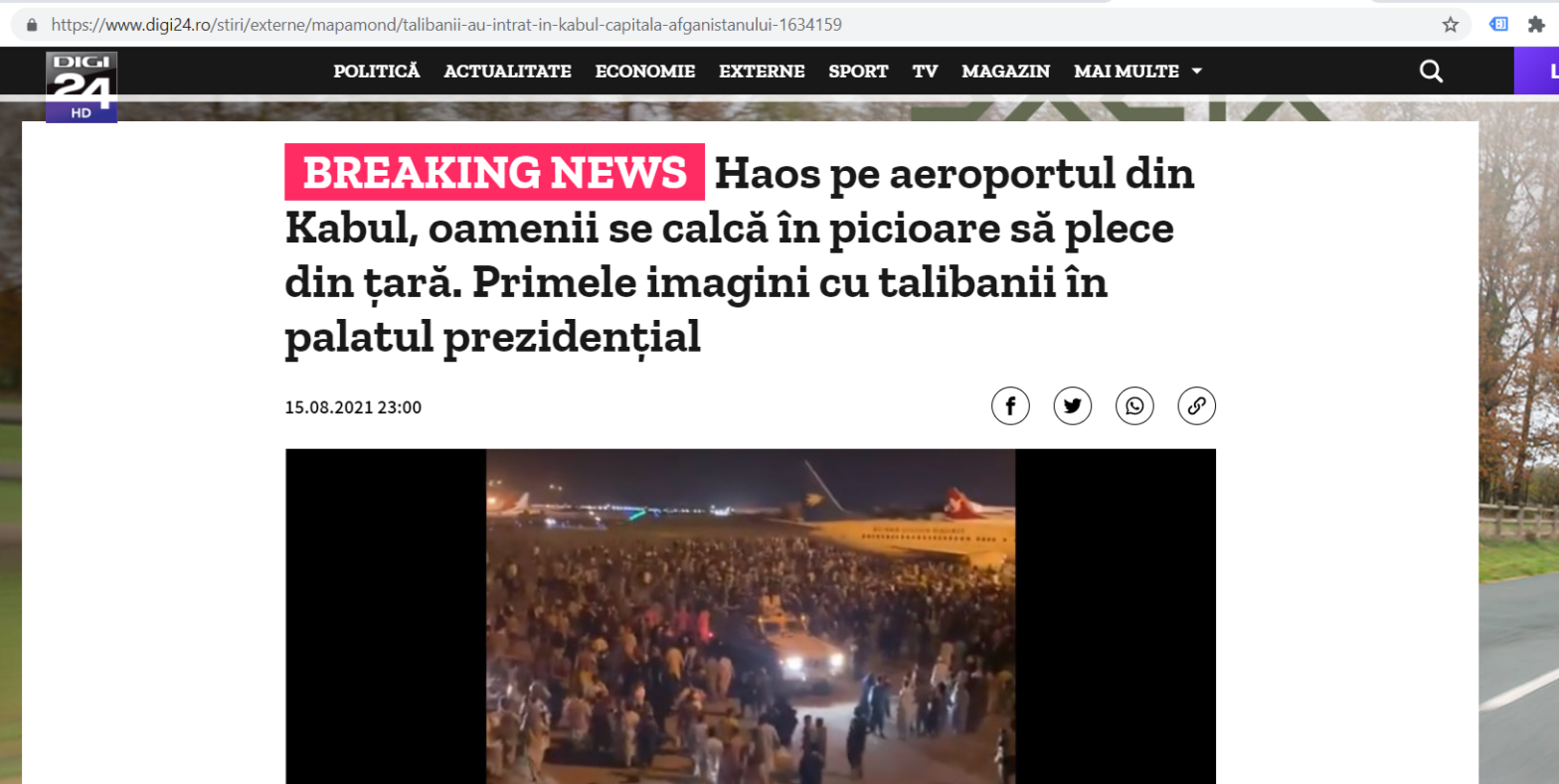
Task: Share the article on Facebook
Action: (x=1010, y=405)
